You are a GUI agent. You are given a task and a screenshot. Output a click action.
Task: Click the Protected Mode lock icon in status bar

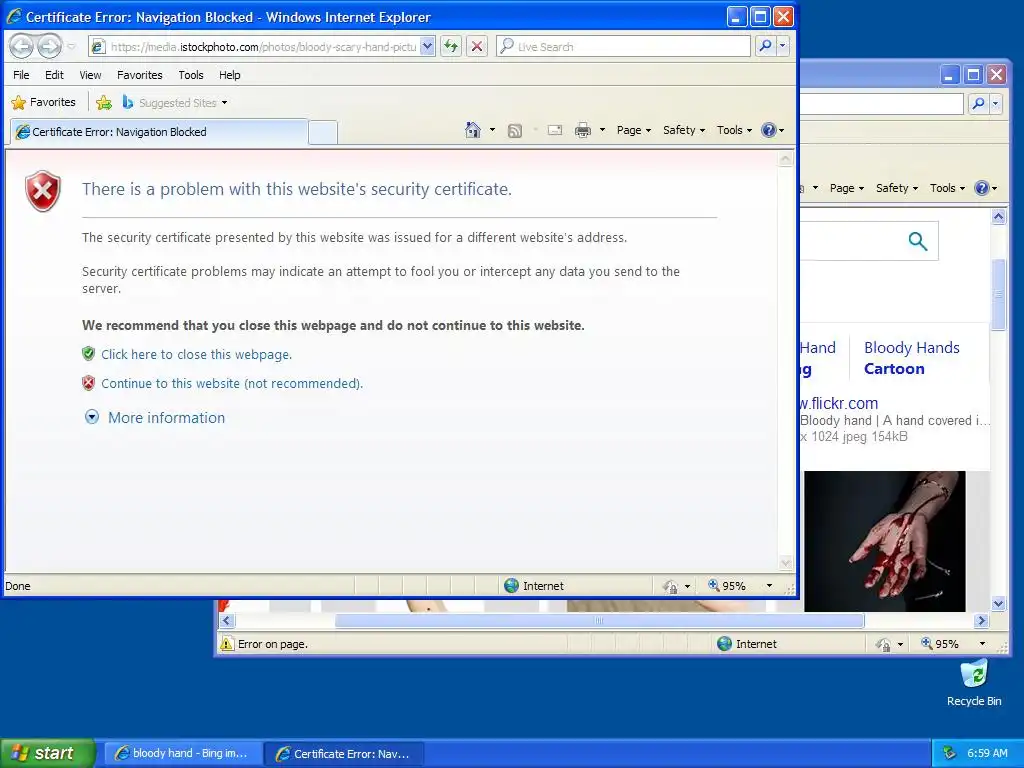point(670,586)
